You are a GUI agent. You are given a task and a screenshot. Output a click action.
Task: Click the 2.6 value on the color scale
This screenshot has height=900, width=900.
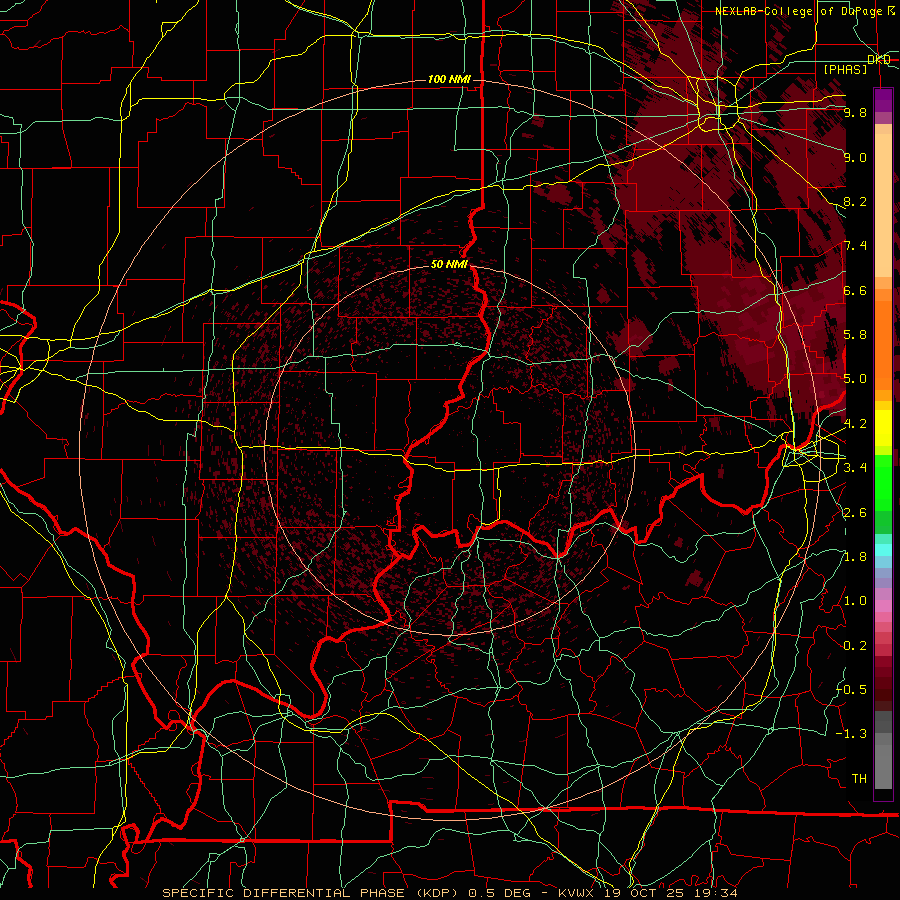(x=855, y=512)
